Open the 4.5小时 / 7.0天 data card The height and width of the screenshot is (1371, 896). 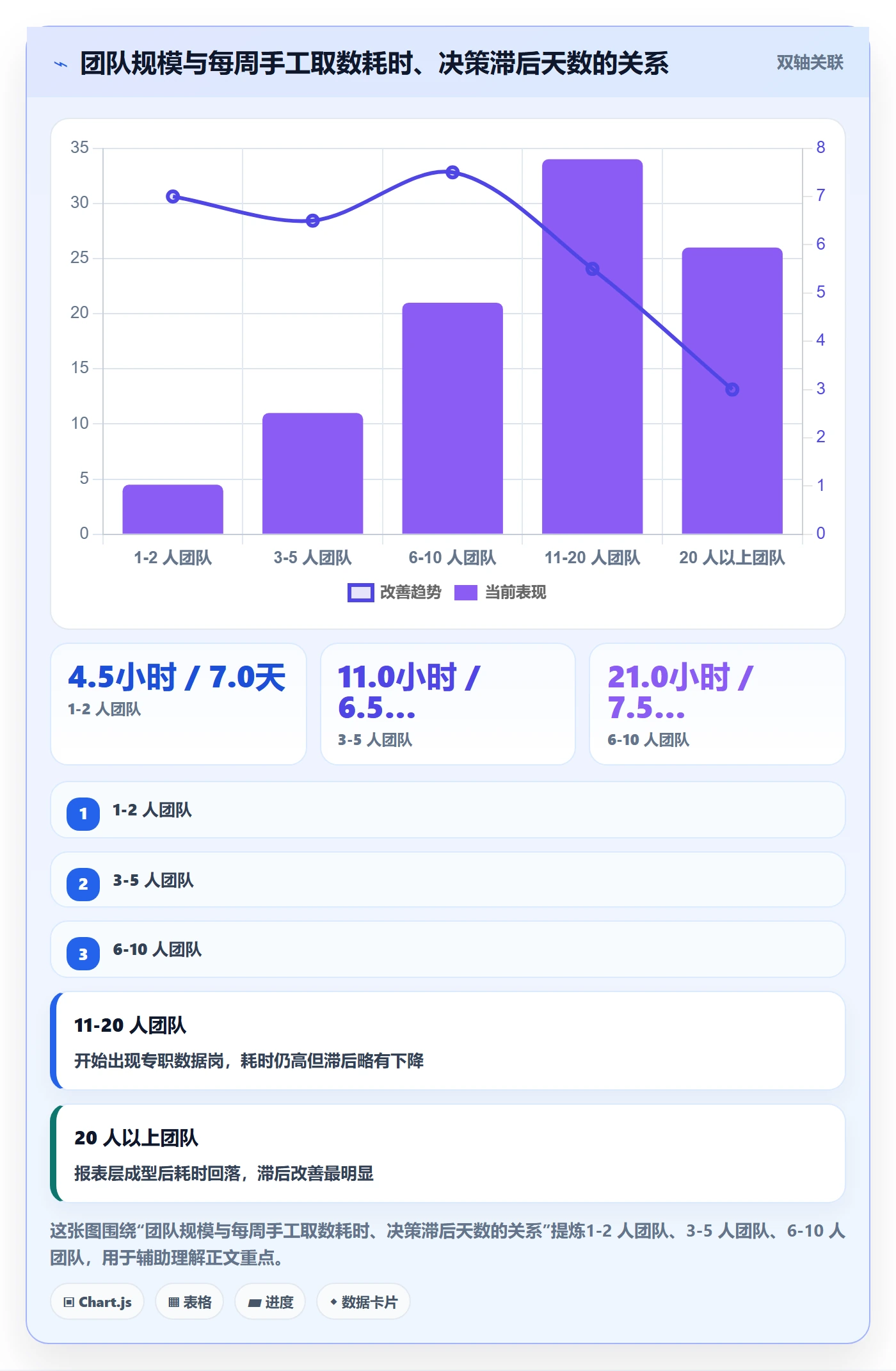(179, 704)
